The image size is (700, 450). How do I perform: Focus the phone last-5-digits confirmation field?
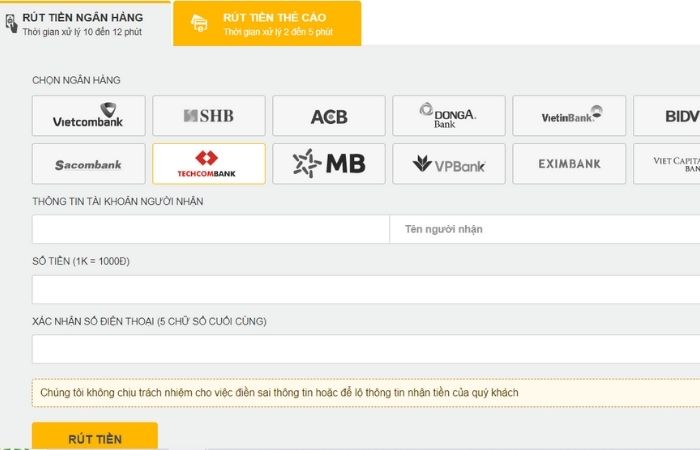click(365, 349)
